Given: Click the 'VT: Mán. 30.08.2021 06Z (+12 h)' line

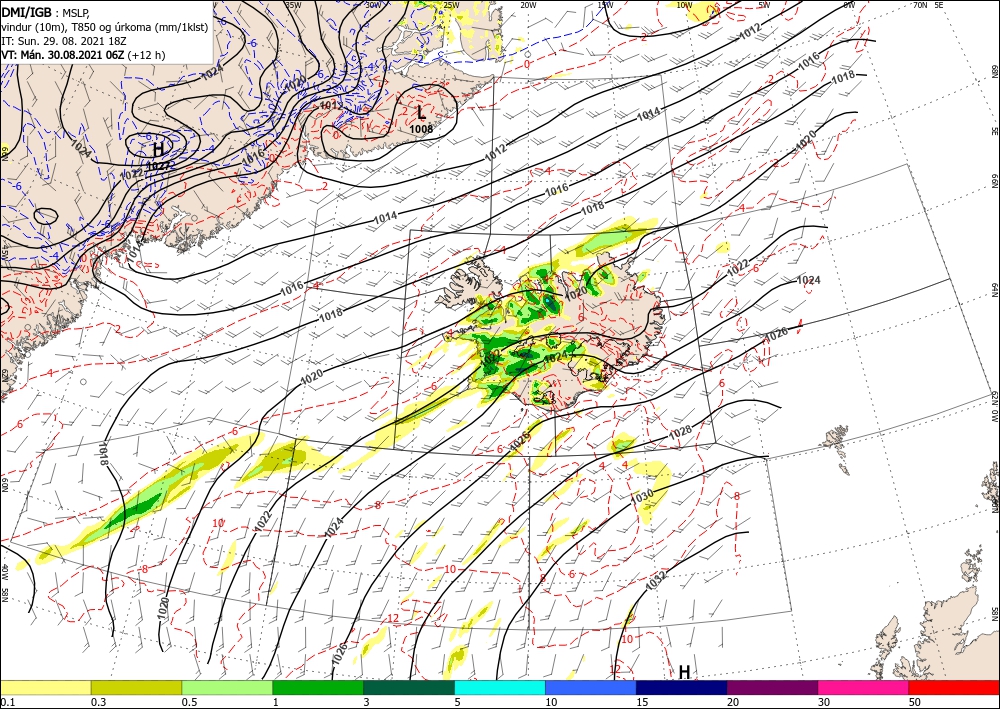Looking at the screenshot, I should point(83,55).
